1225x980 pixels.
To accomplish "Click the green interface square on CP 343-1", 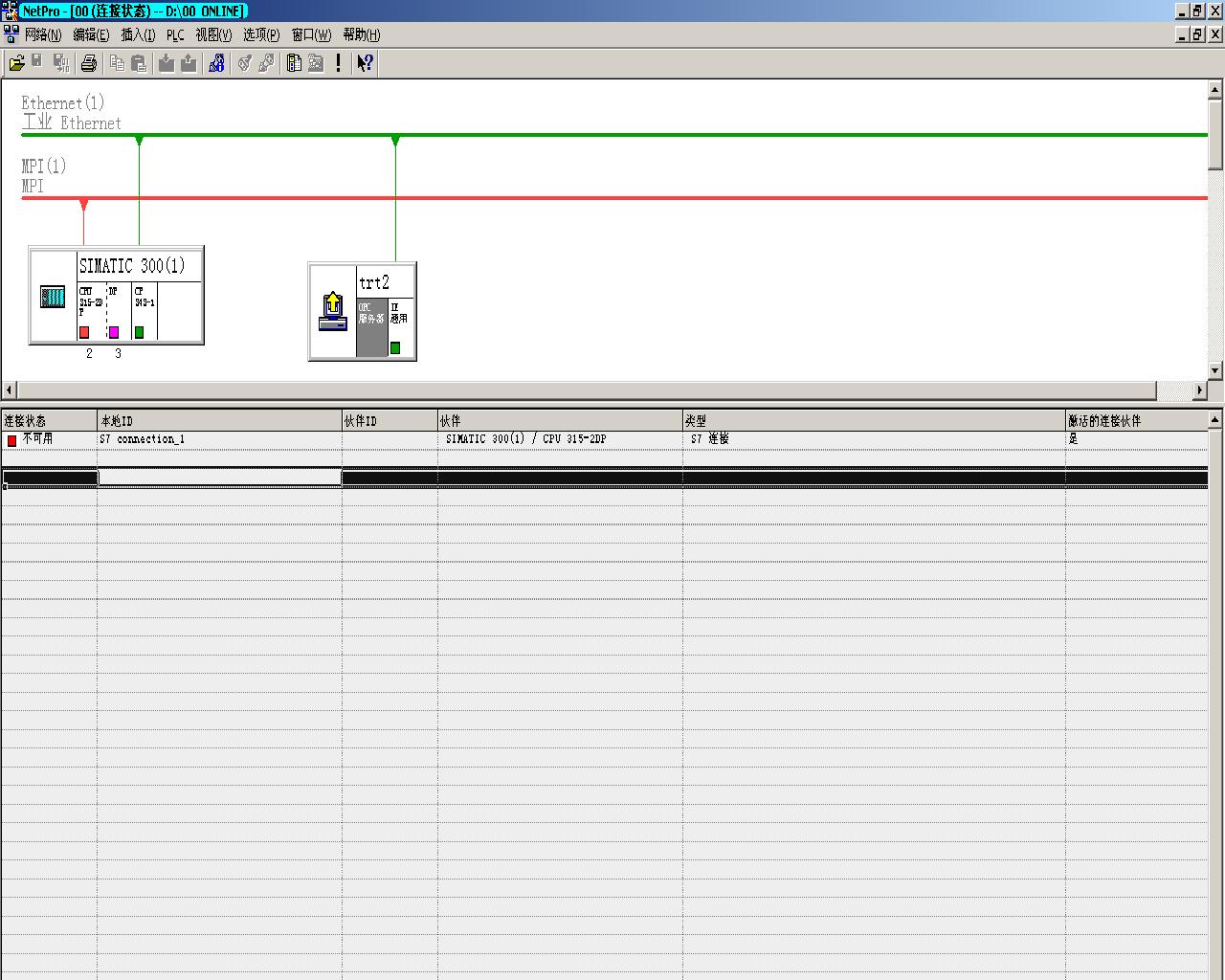I will coord(139,332).
